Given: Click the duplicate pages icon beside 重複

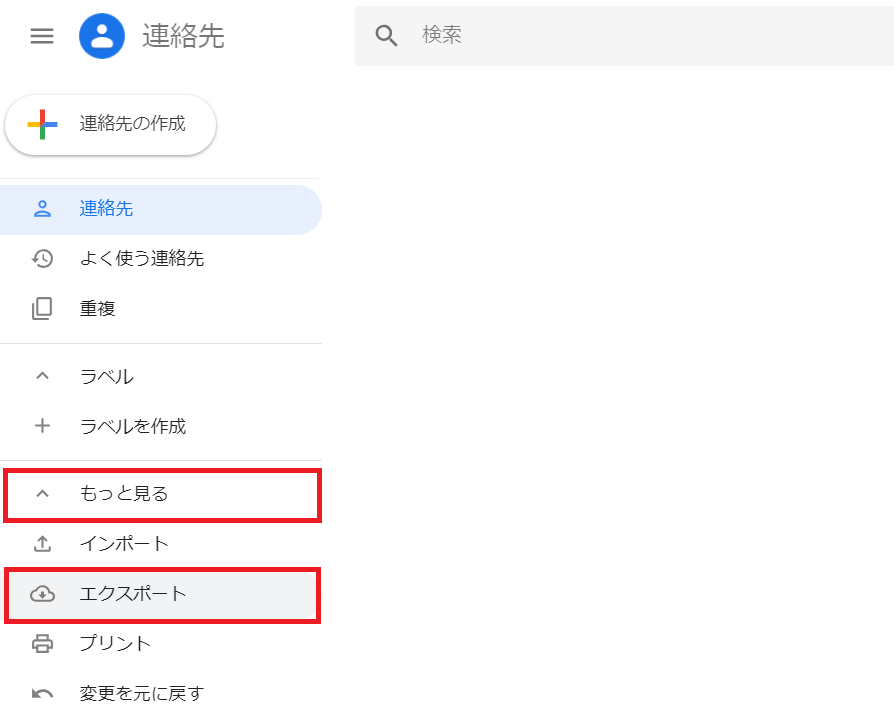Looking at the screenshot, I should click(x=42, y=308).
